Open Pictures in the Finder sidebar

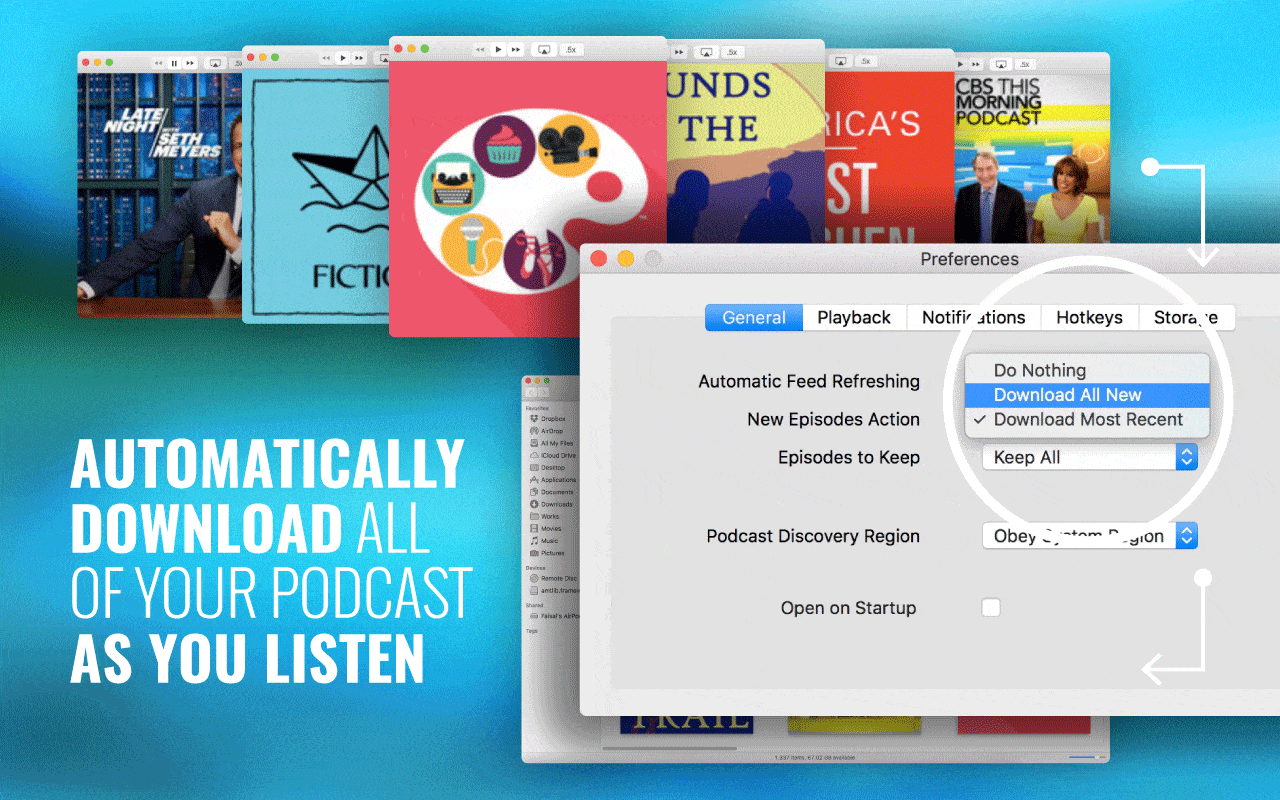pyautogui.click(x=545, y=553)
